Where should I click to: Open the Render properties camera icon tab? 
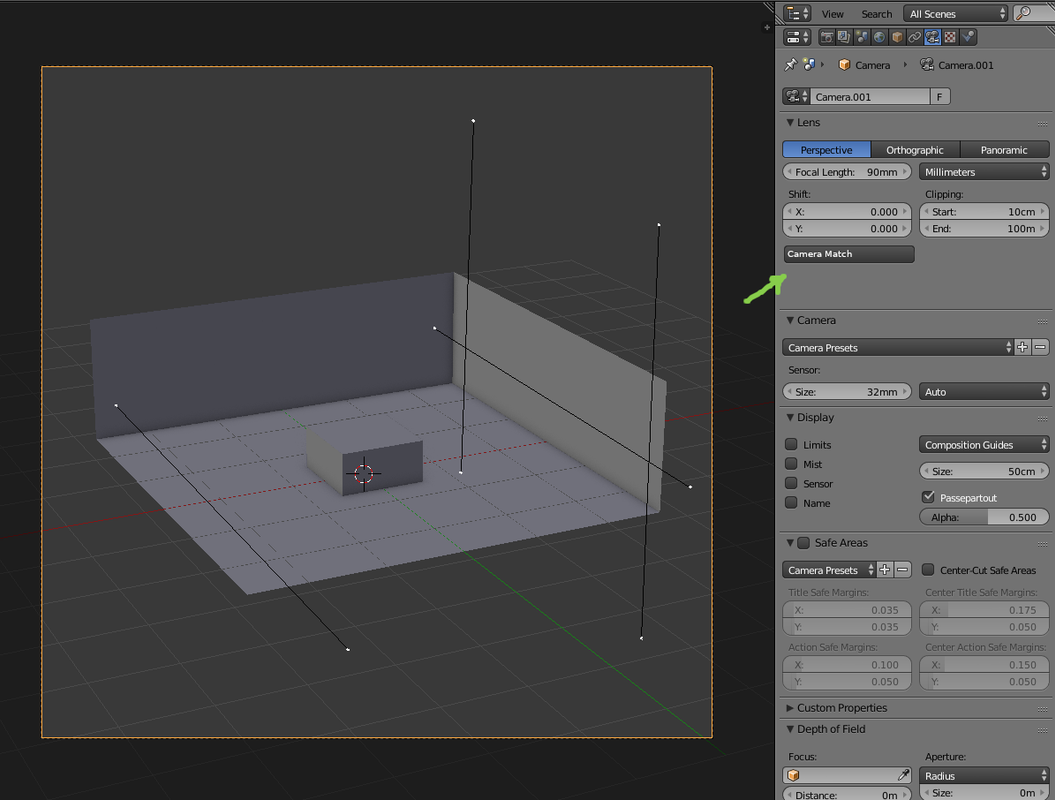point(826,38)
